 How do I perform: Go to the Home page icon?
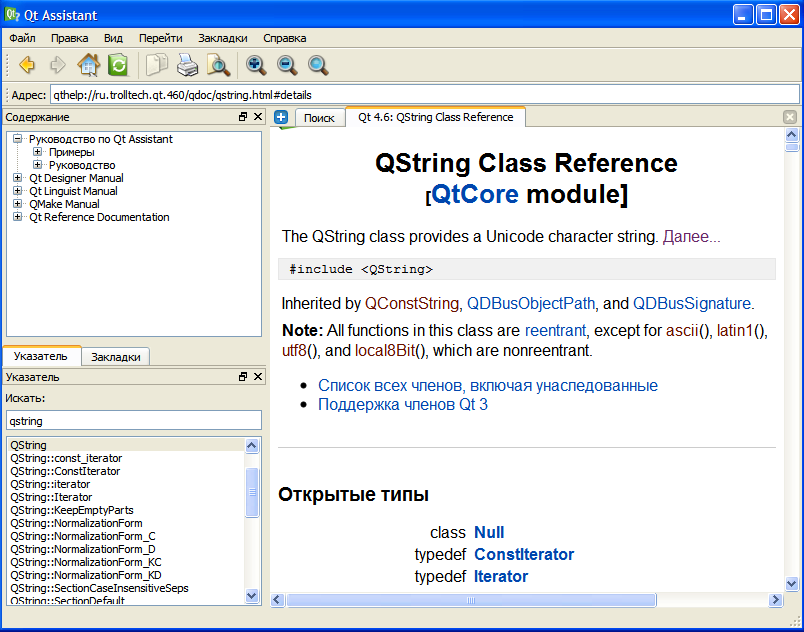click(x=88, y=66)
